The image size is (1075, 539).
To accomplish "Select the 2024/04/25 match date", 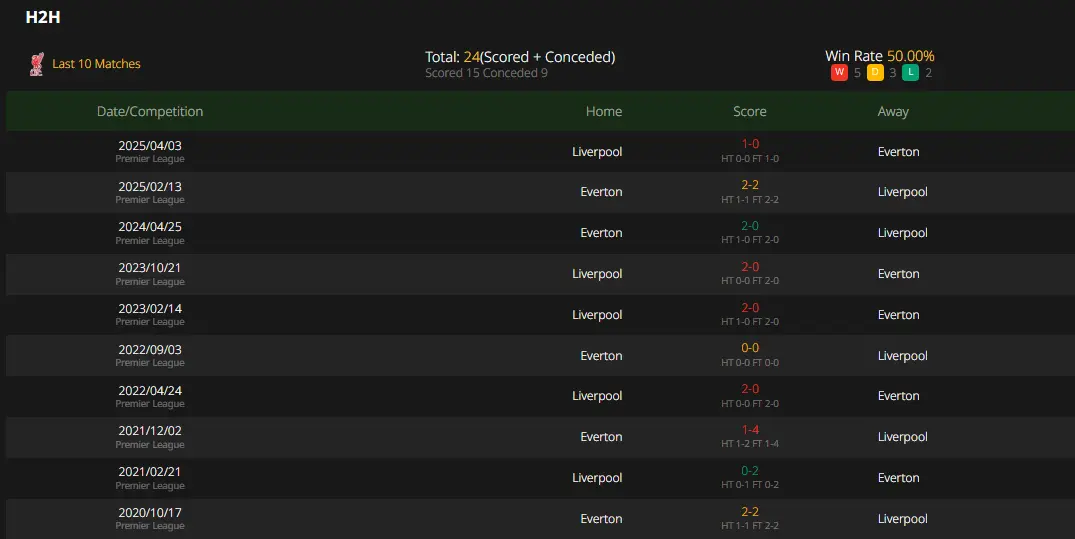I will [149, 226].
